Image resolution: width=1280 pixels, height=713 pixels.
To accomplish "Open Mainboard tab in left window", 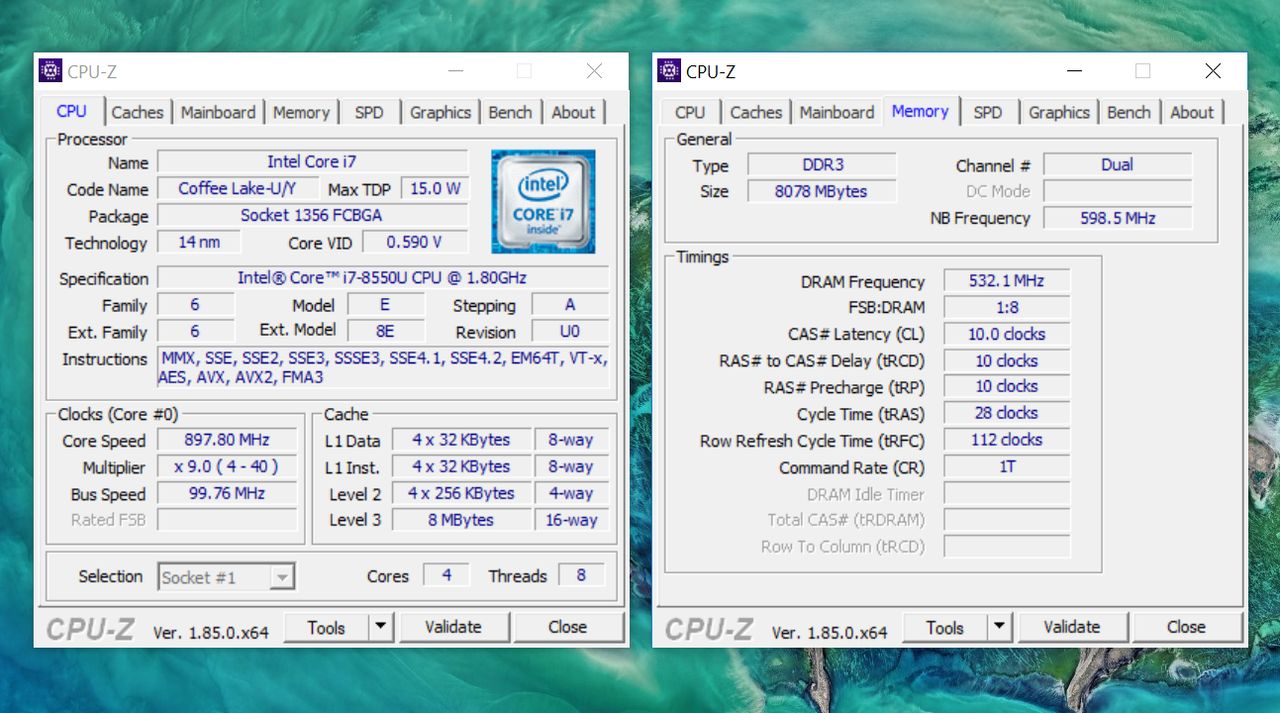I will click(218, 112).
